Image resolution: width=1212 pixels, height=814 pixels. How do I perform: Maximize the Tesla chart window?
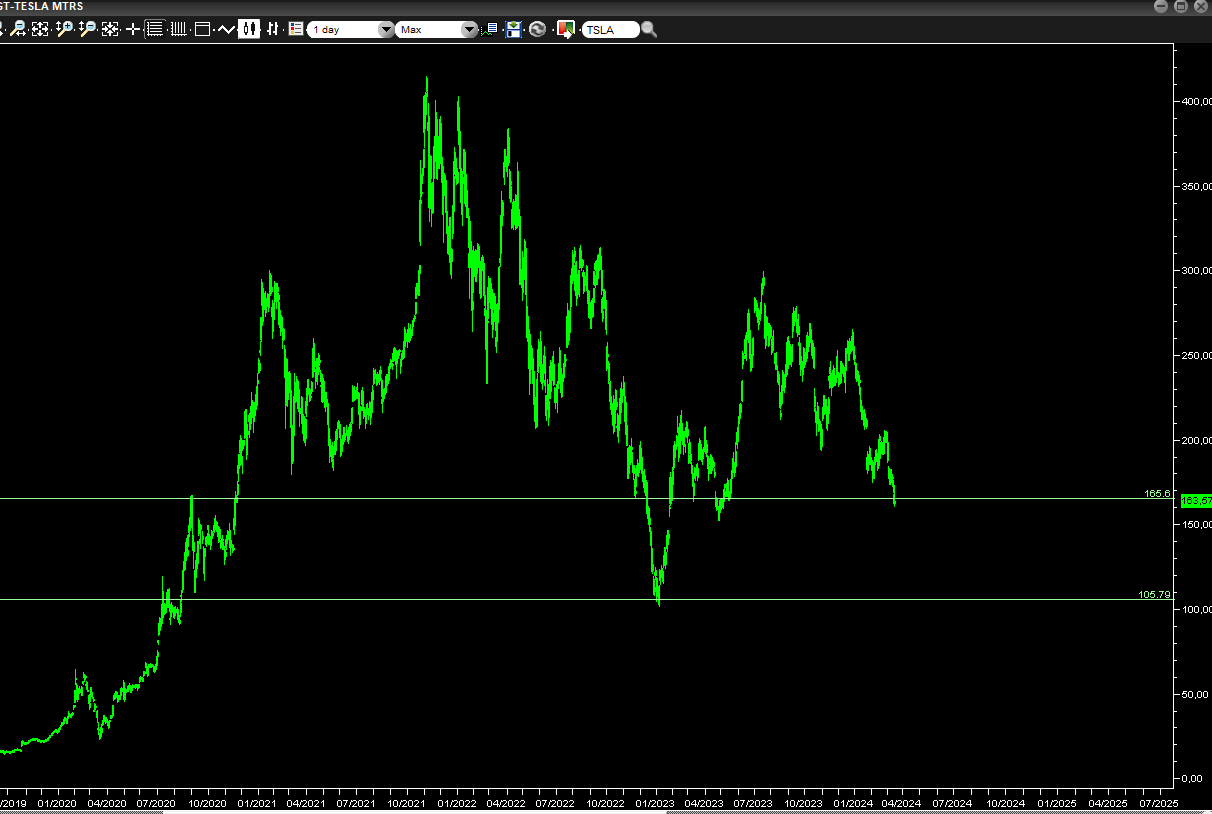1180,6
